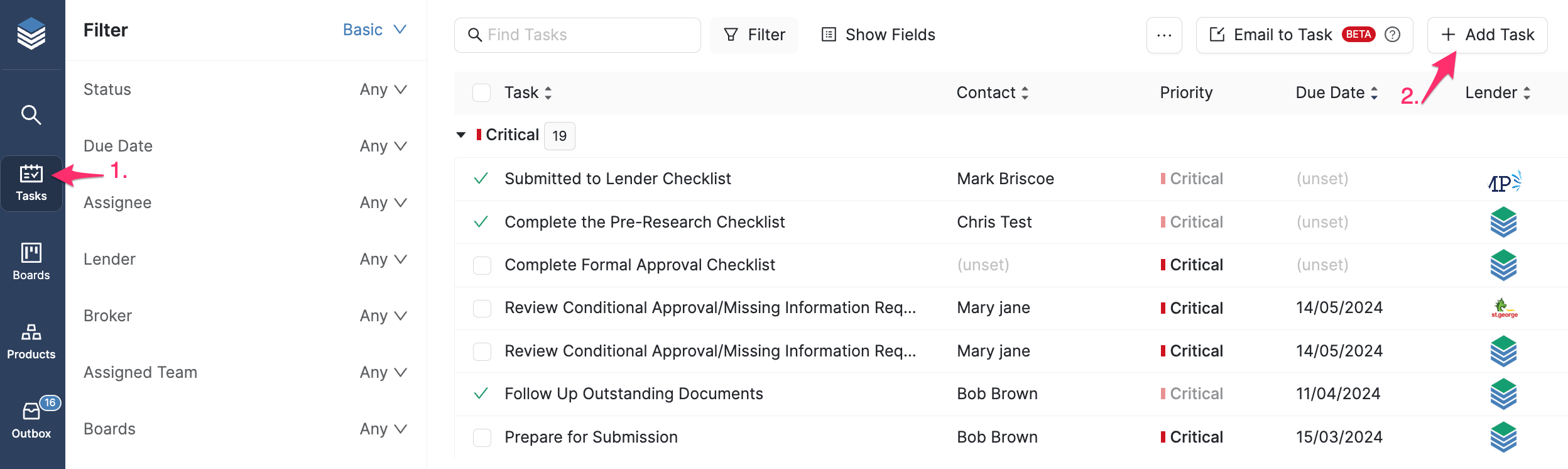The height and width of the screenshot is (469, 1568).
Task: Sort tasks by the Due Date column
Action: [1336, 93]
